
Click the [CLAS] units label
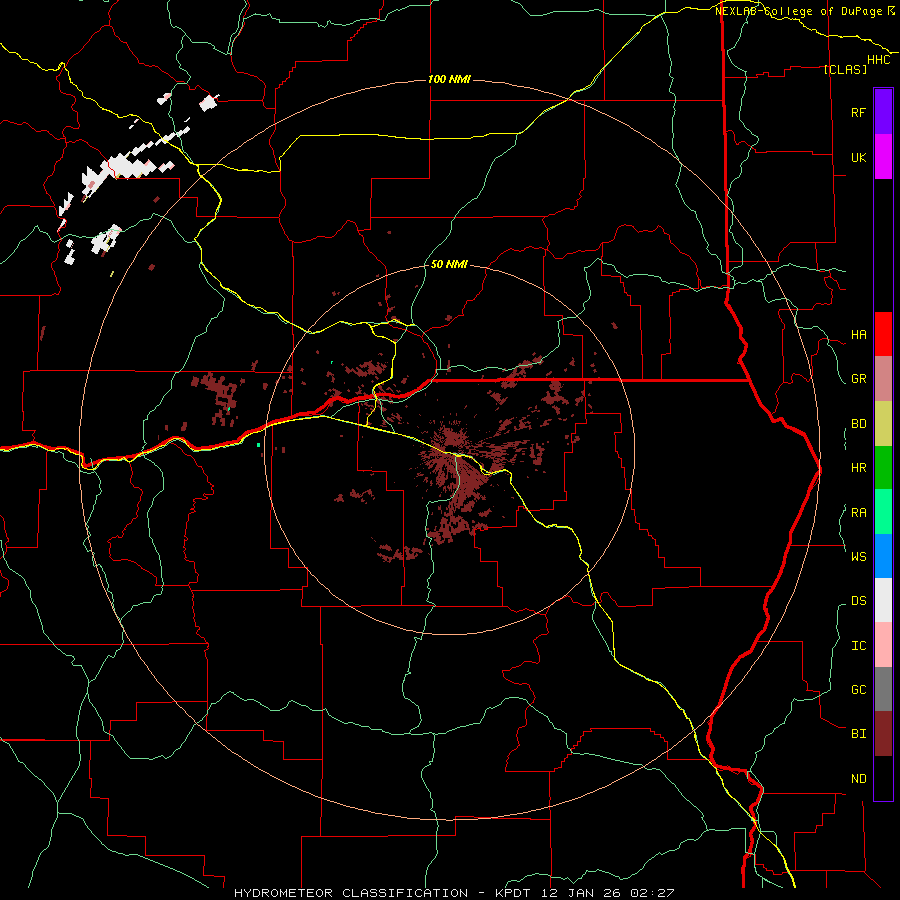click(x=845, y=69)
